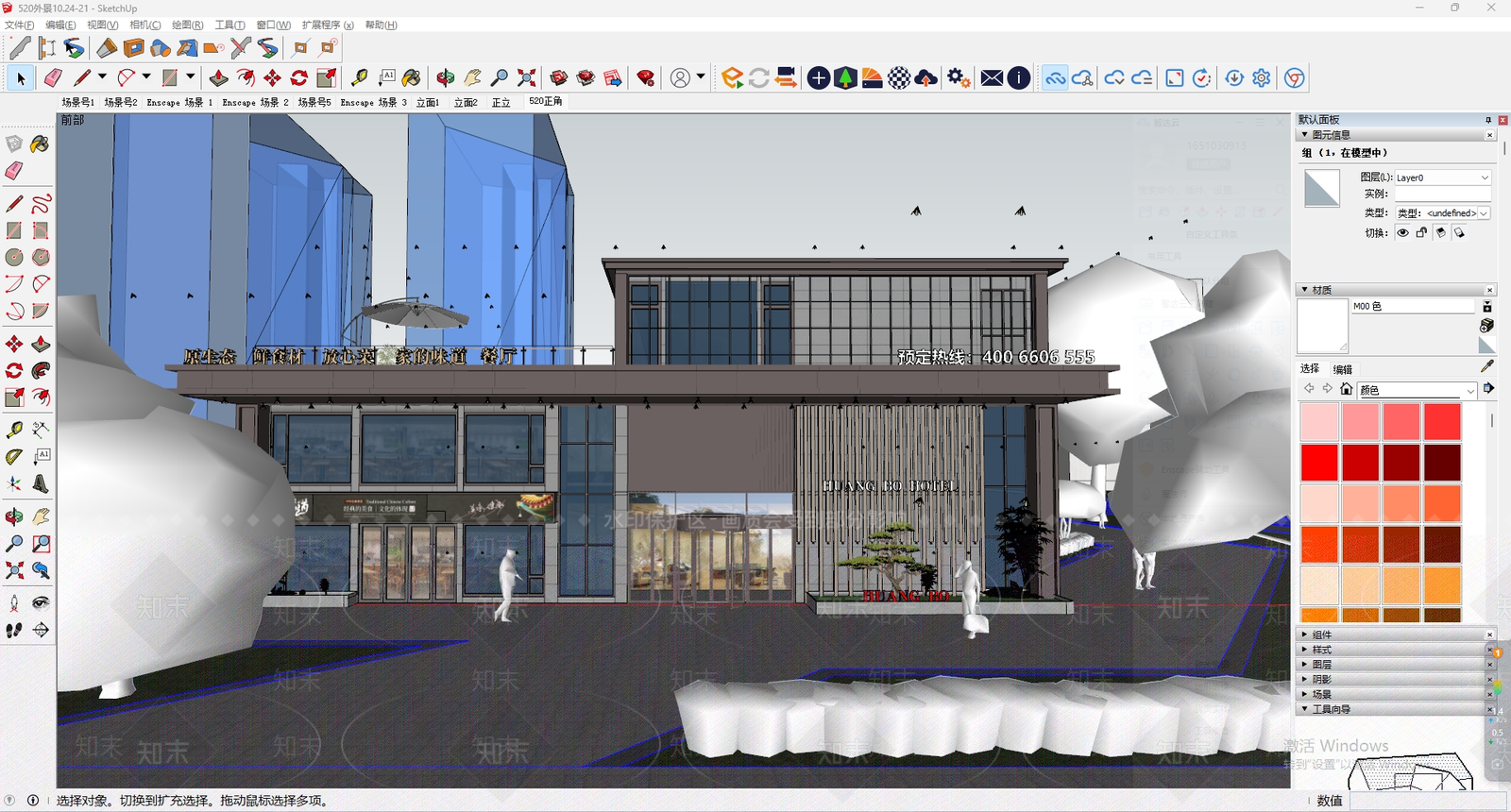Switch to scene tab Enscape 场景 2

pyautogui.click(x=256, y=102)
